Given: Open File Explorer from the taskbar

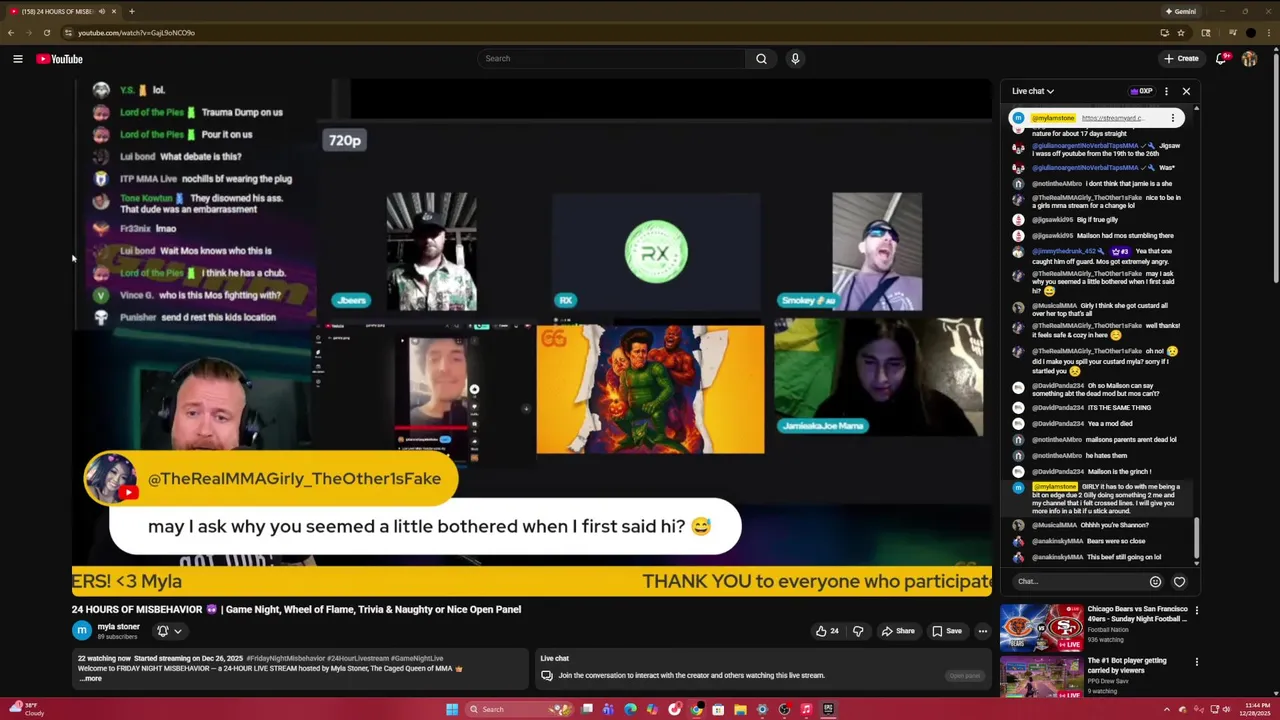Looking at the screenshot, I should point(740,709).
